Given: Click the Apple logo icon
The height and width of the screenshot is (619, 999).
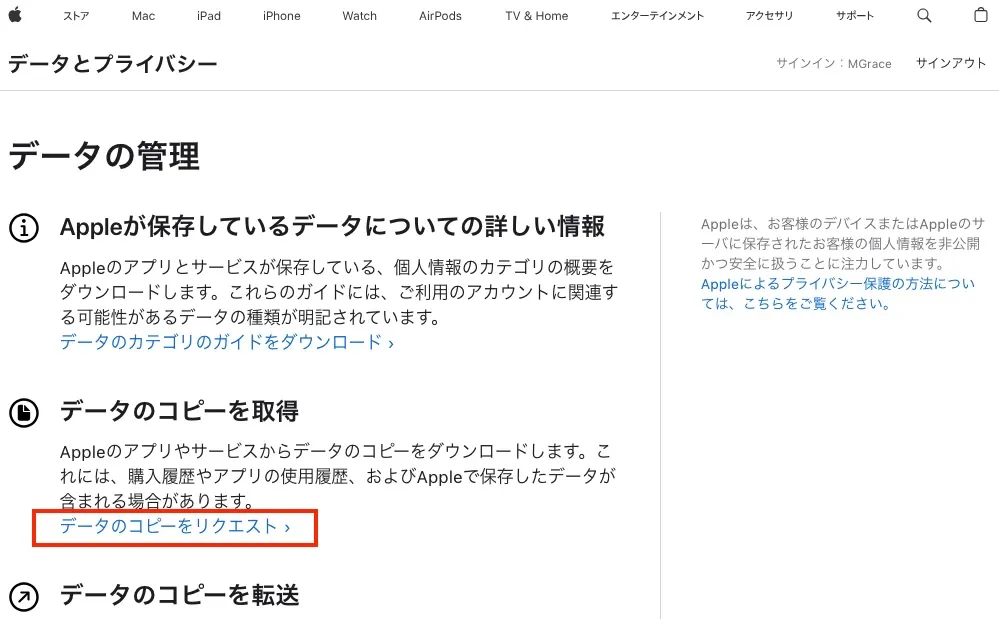Looking at the screenshot, I should [15, 15].
